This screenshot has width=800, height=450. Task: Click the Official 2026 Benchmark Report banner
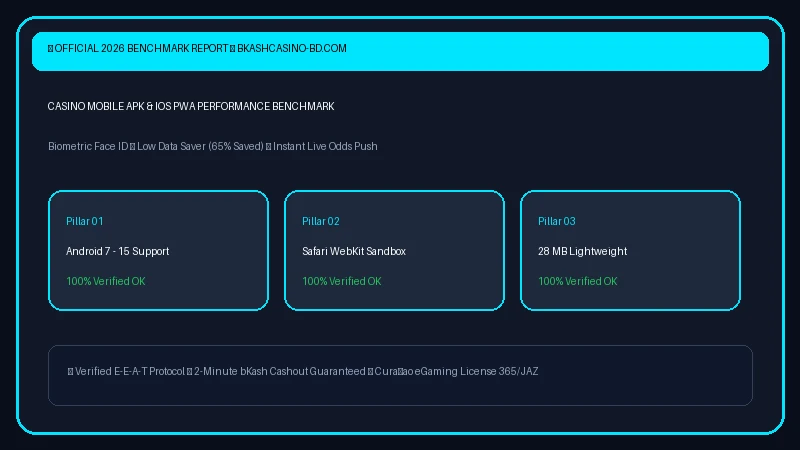click(400, 52)
